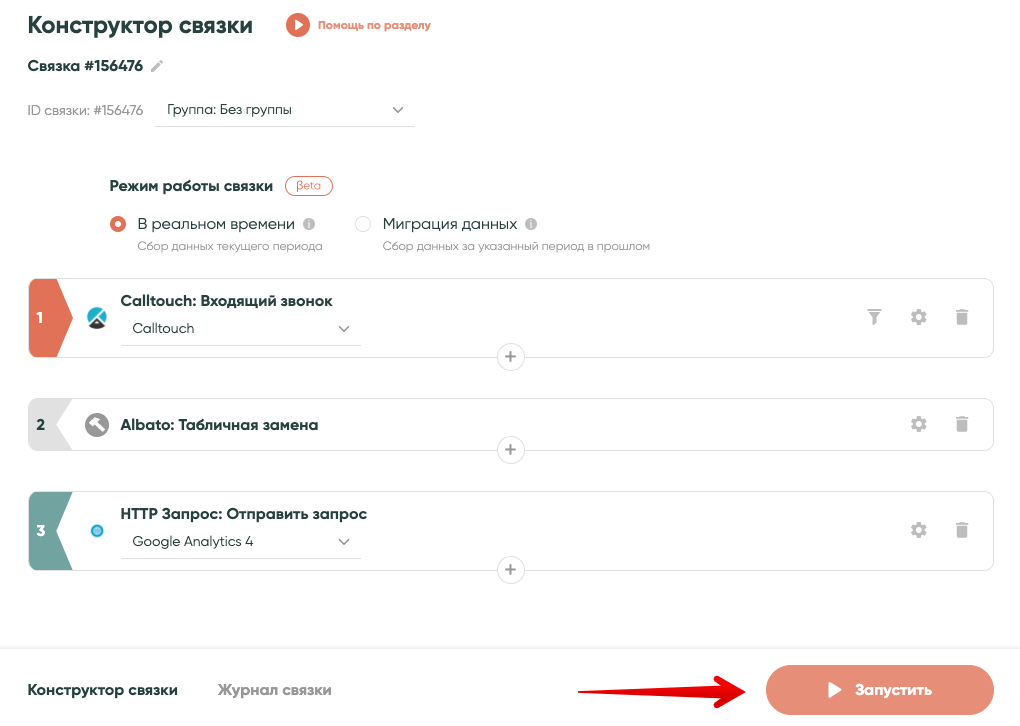Open settings gear for Calltouch step
This screenshot has width=1020, height=726.
[x=918, y=317]
